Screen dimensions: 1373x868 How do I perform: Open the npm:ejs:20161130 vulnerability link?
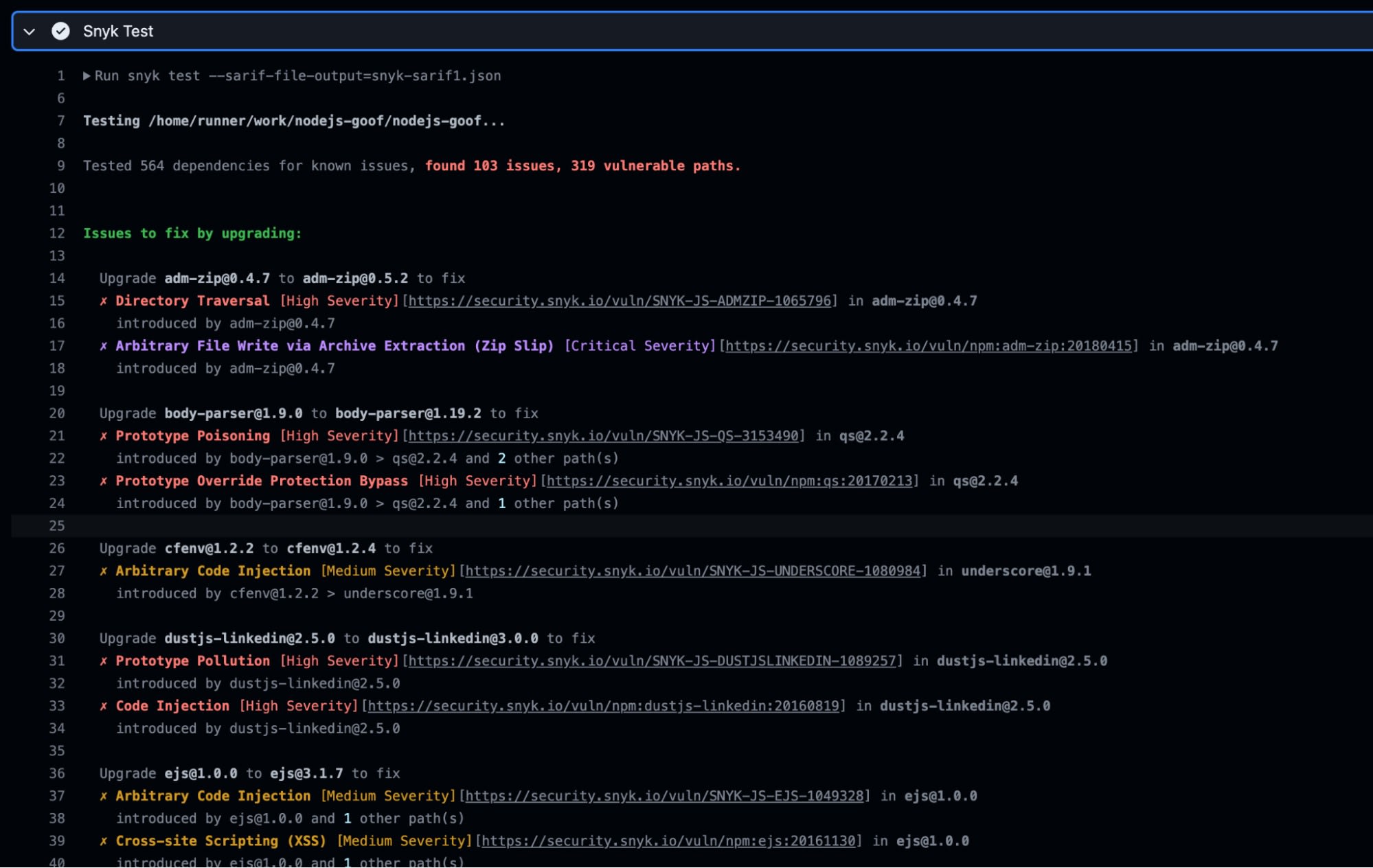[x=669, y=841]
